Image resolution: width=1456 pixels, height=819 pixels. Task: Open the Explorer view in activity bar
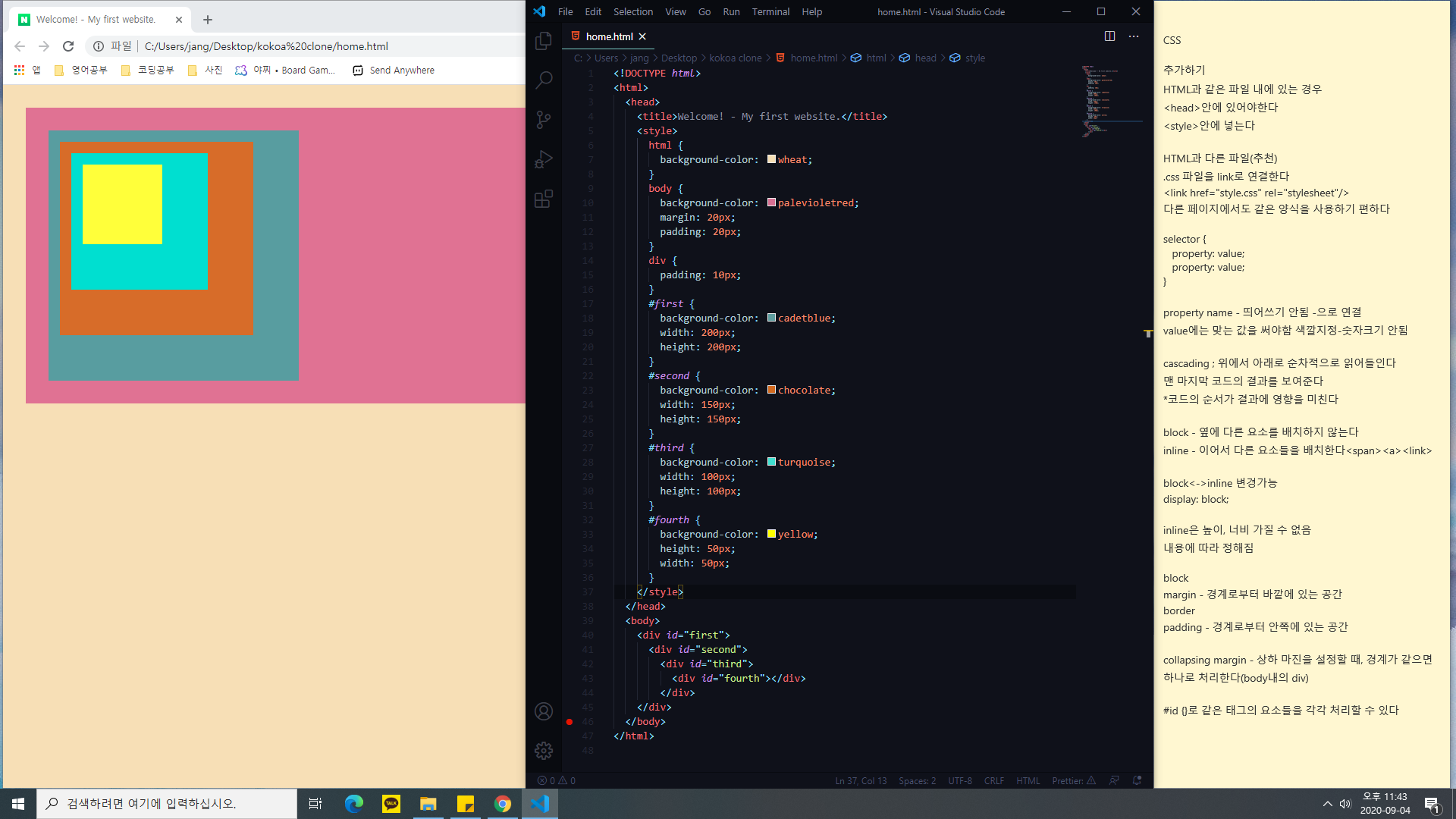point(543,41)
